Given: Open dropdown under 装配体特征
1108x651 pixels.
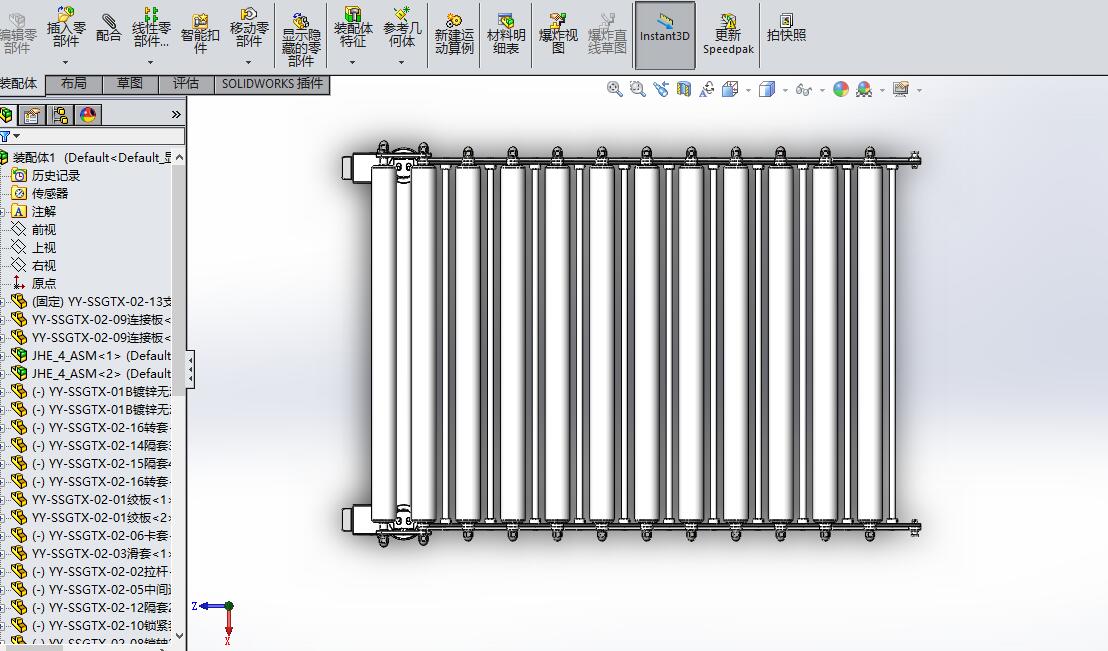Looking at the screenshot, I should tap(353, 62).
